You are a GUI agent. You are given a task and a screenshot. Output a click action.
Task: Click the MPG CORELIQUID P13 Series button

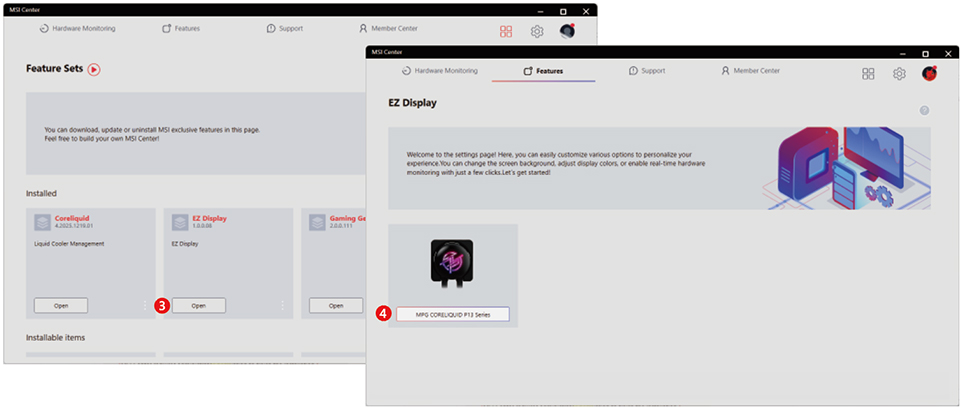[x=453, y=314]
